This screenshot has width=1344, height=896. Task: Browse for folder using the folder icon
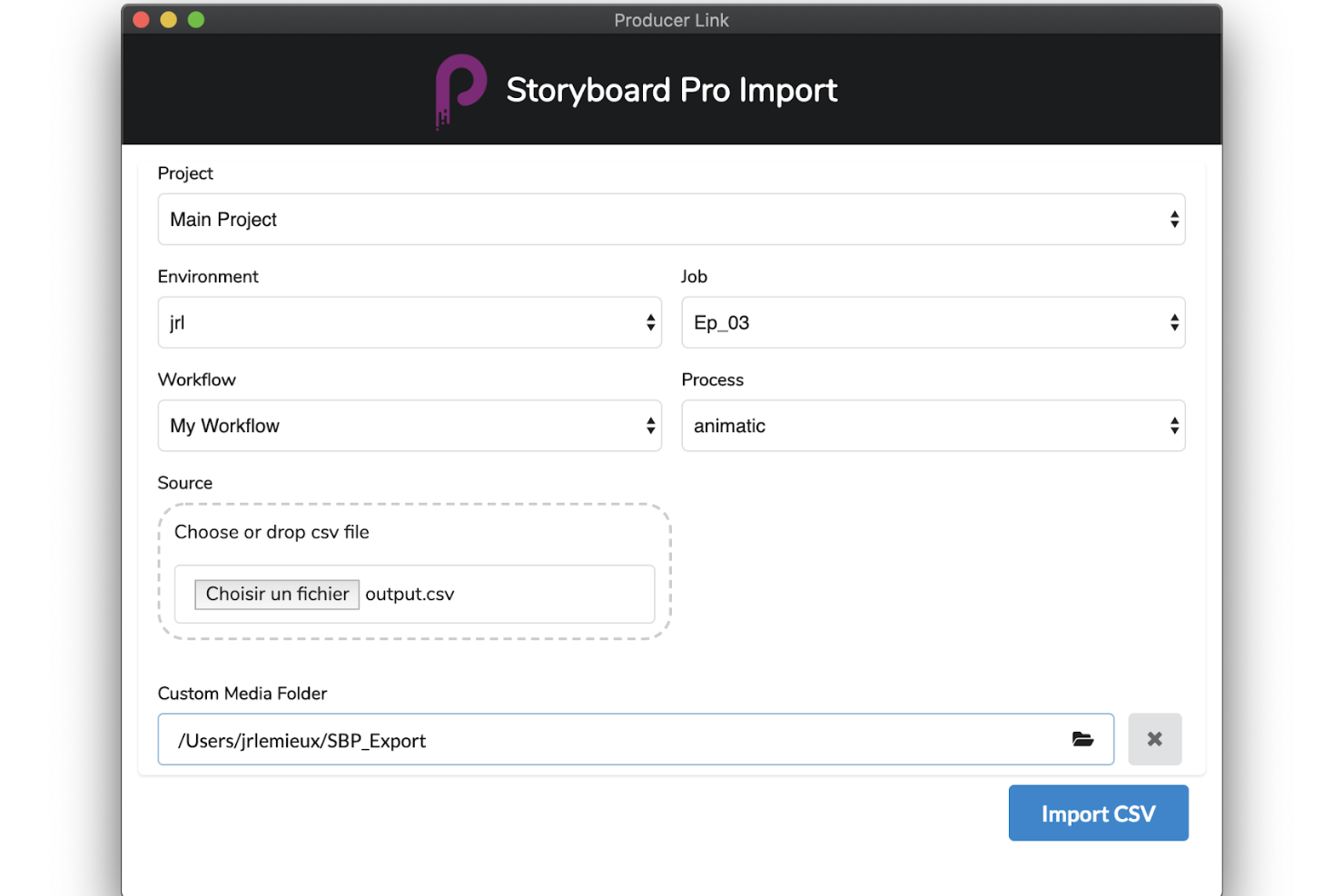1082,739
